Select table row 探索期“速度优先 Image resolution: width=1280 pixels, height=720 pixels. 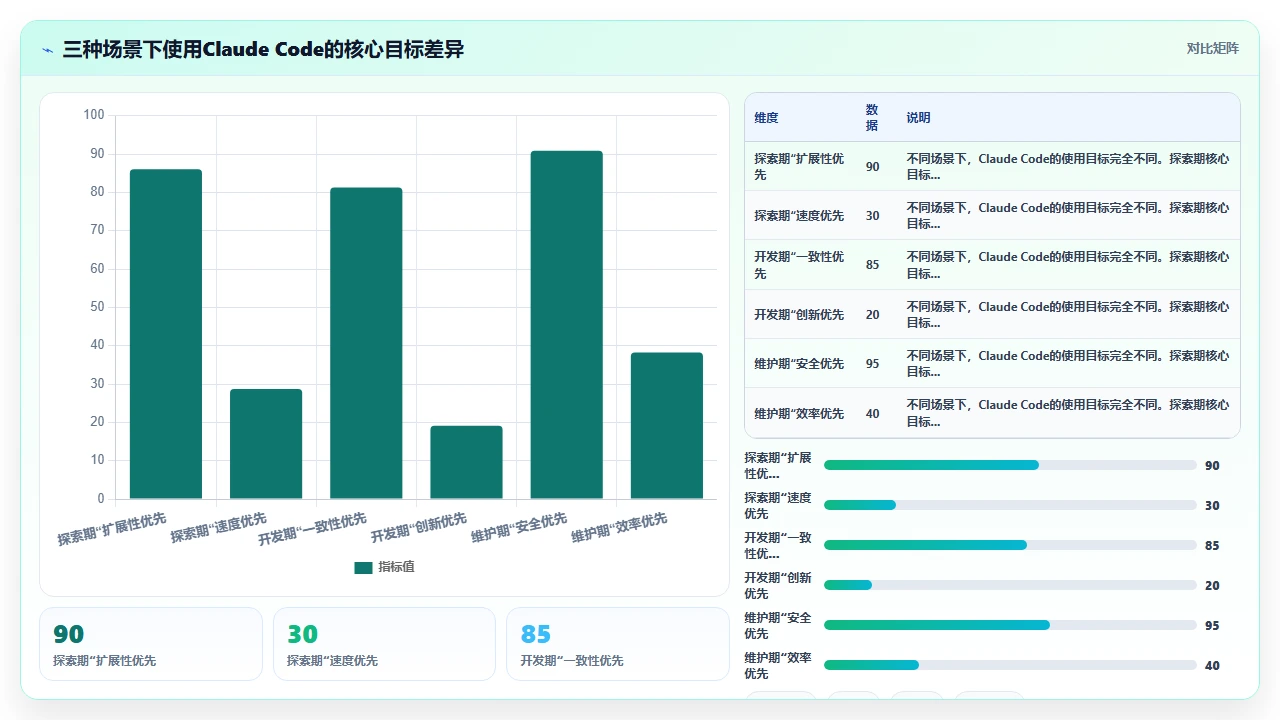[x=992, y=215]
